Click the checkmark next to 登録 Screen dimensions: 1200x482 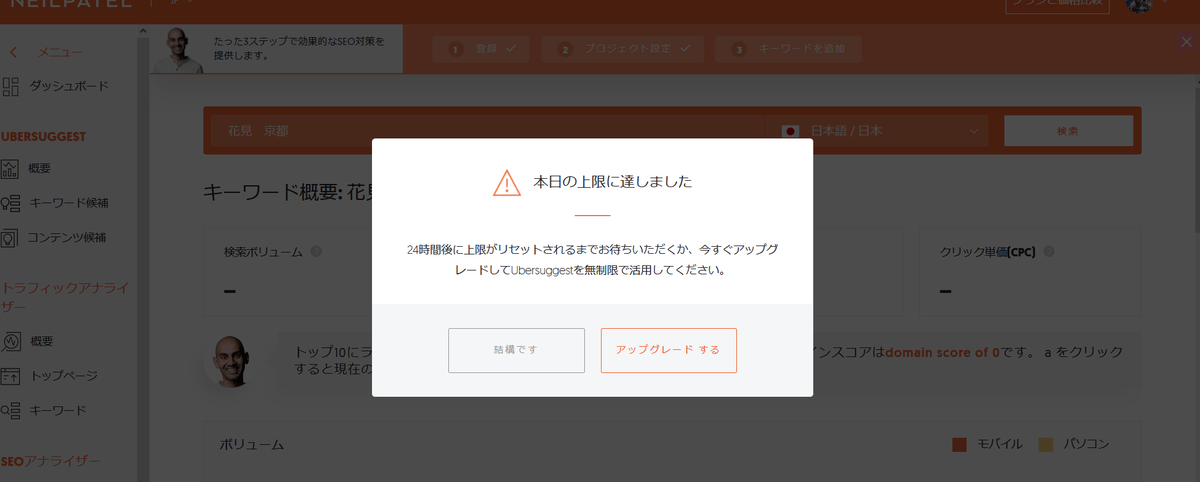point(511,48)
